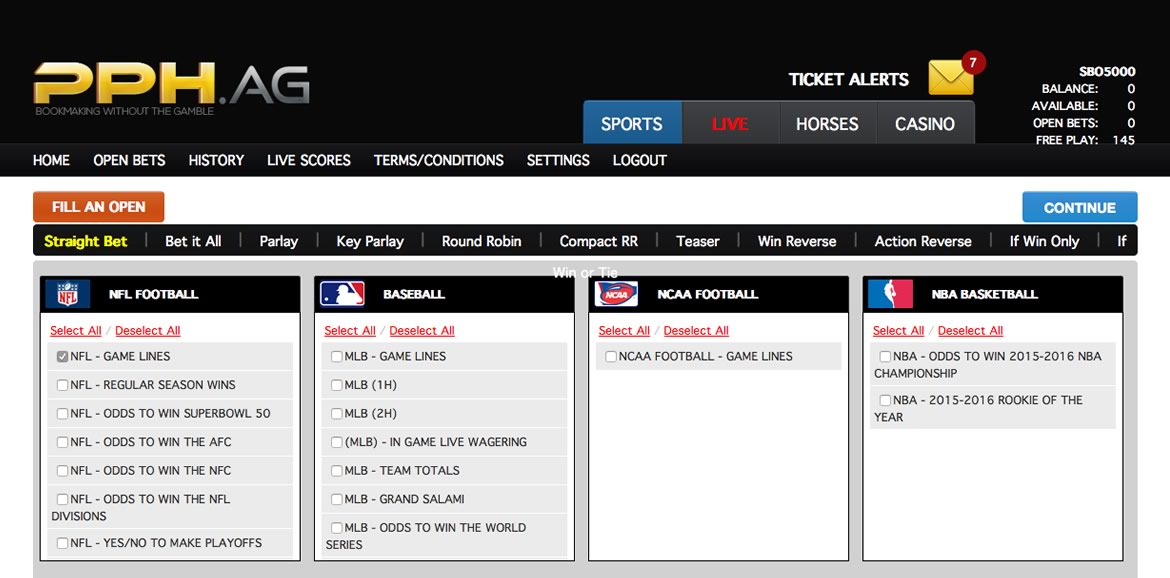The image size is (1170, 578).
Task: Click the NFL FOOTBALL panel header title
Action: pos(154,294)
